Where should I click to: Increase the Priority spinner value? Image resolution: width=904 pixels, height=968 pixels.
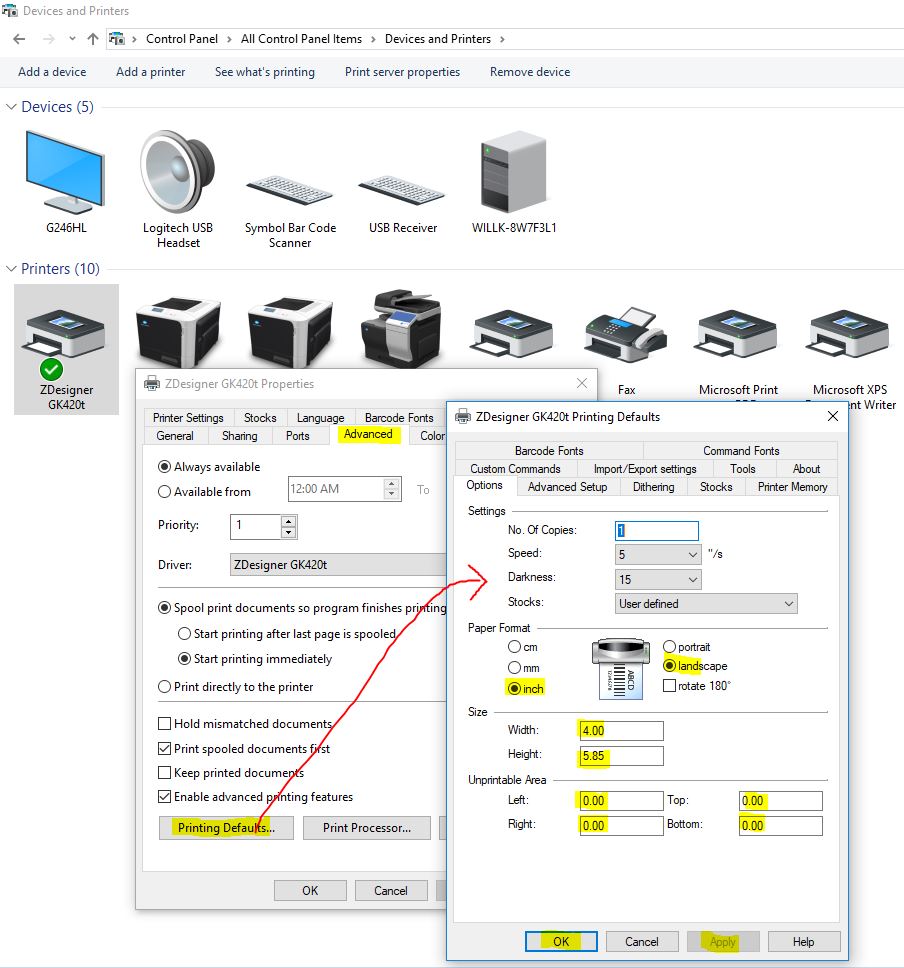click(x=289, y=521)
